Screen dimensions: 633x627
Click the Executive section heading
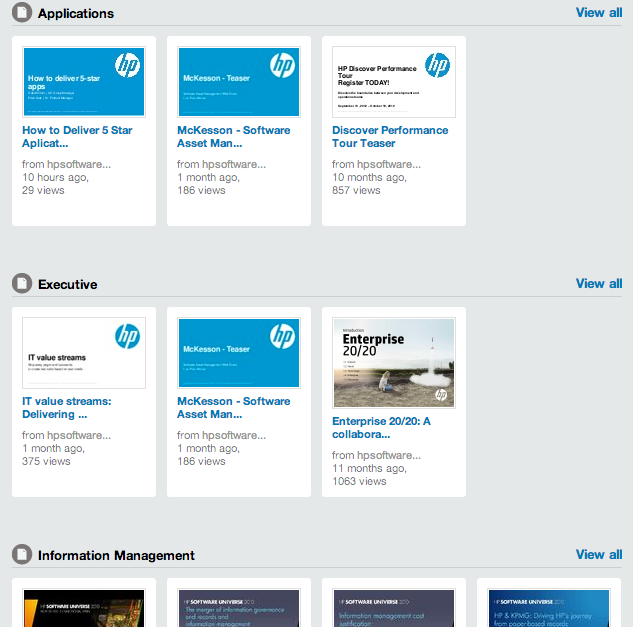pos(67,284)
